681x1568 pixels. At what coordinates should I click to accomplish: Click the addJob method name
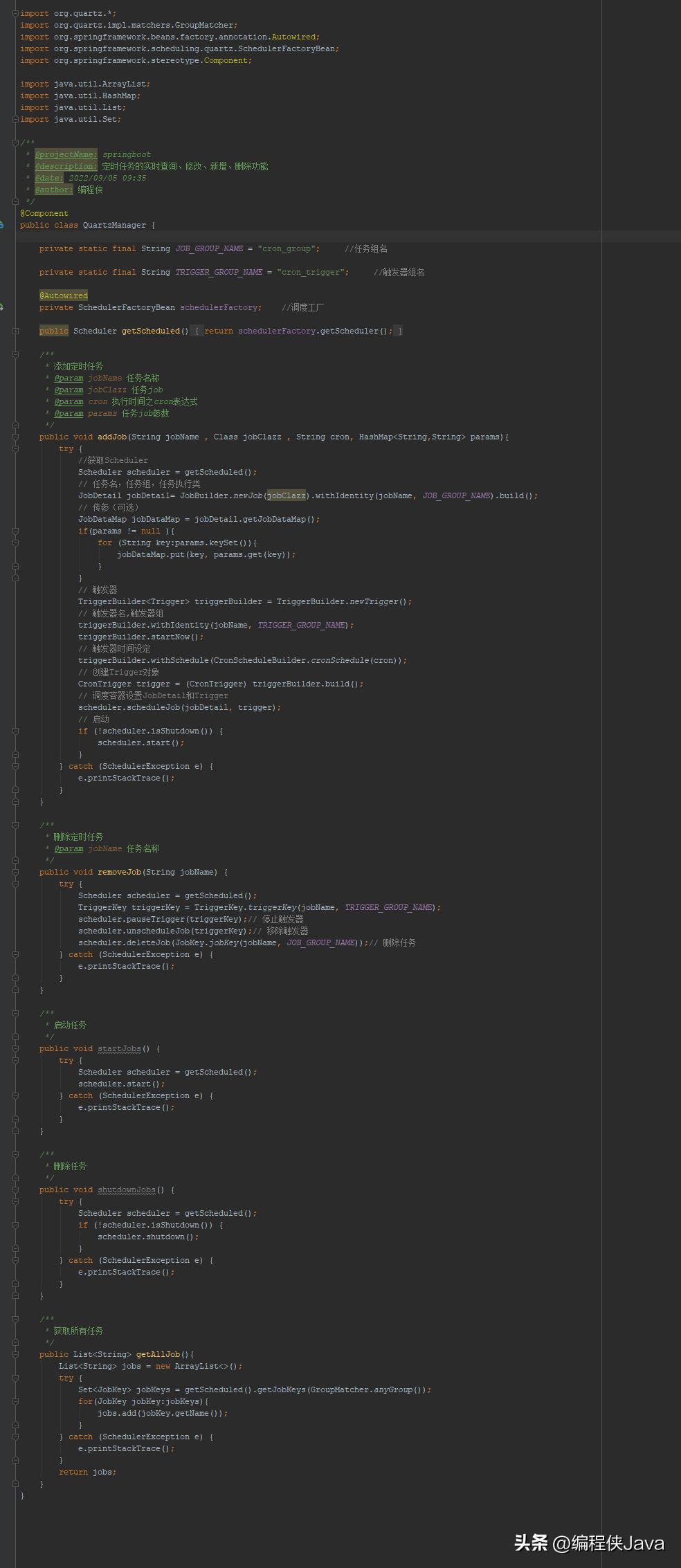tap(112, 437)
